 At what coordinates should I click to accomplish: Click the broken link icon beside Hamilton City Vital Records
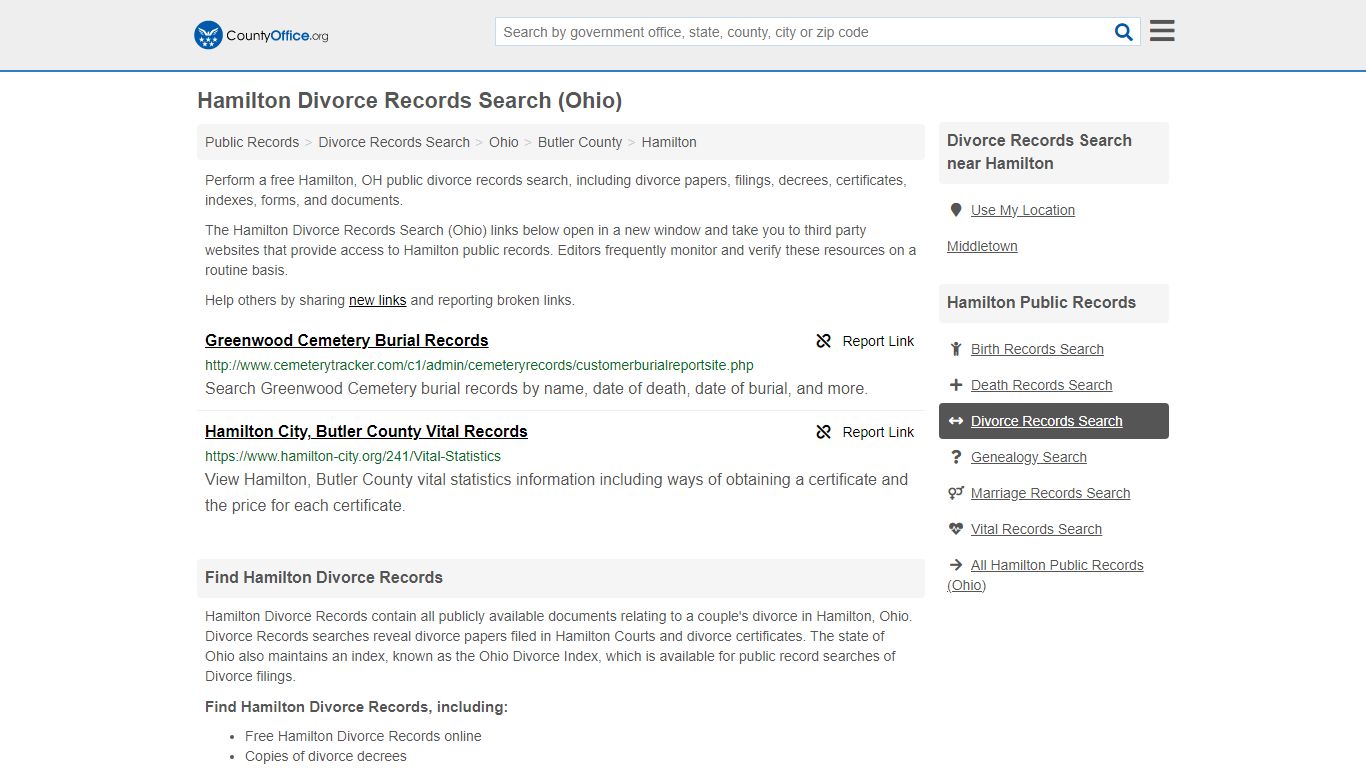(824, 432)
